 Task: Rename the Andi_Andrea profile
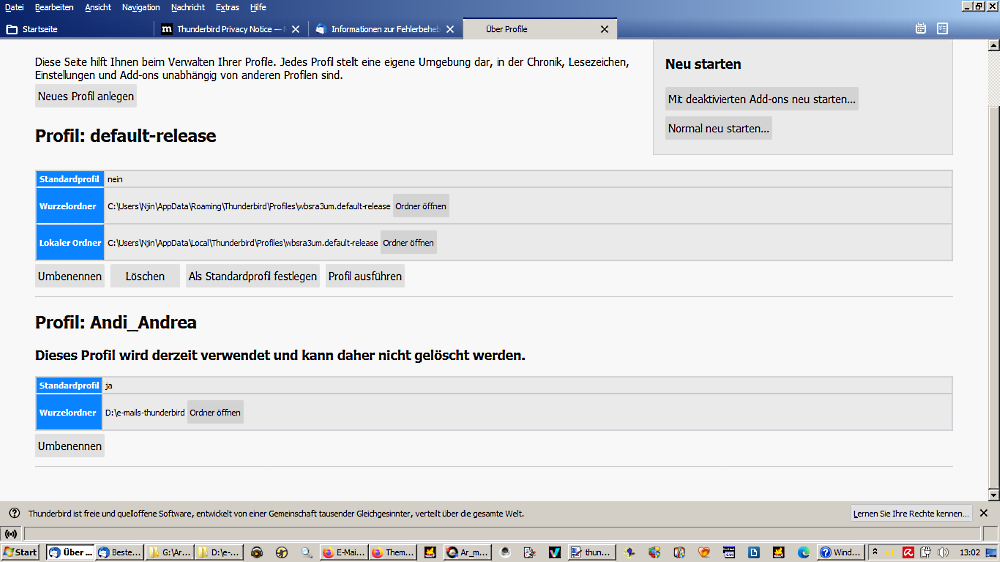point(70,446)
